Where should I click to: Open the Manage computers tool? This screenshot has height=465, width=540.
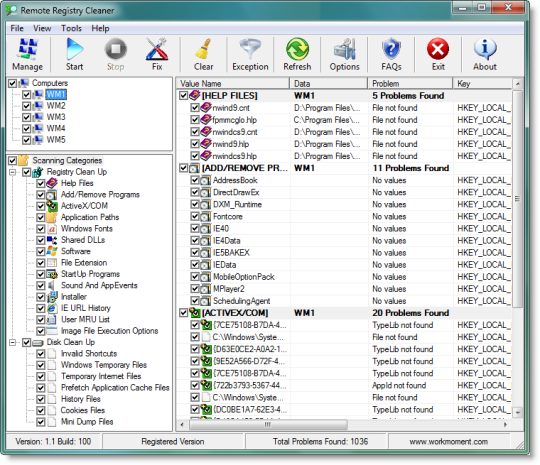[x=28, y=54]
